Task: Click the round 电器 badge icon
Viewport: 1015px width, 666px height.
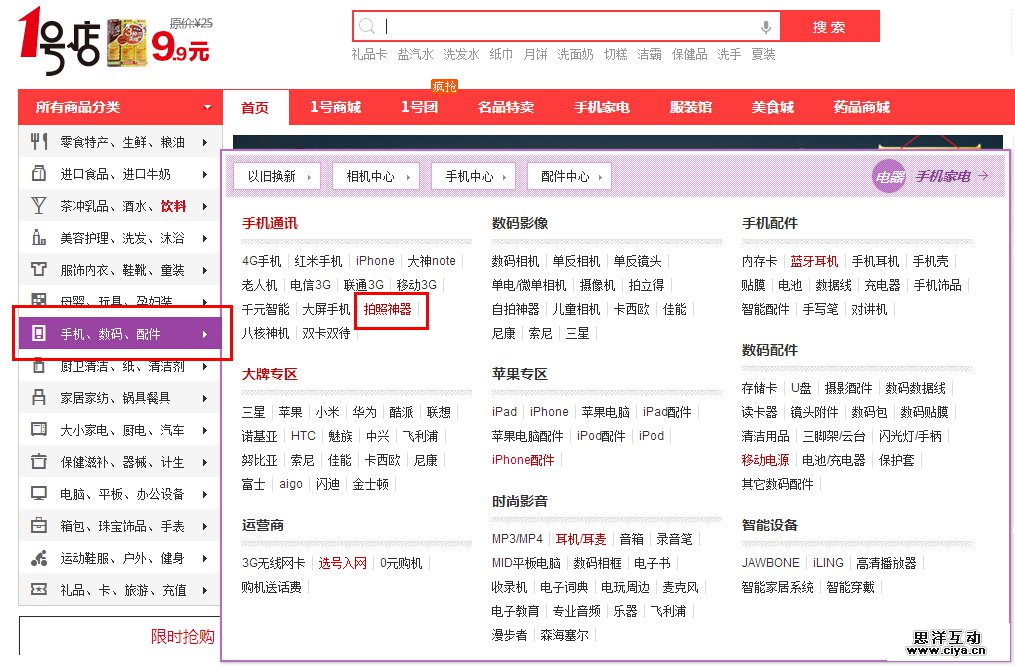Action: 889,176
